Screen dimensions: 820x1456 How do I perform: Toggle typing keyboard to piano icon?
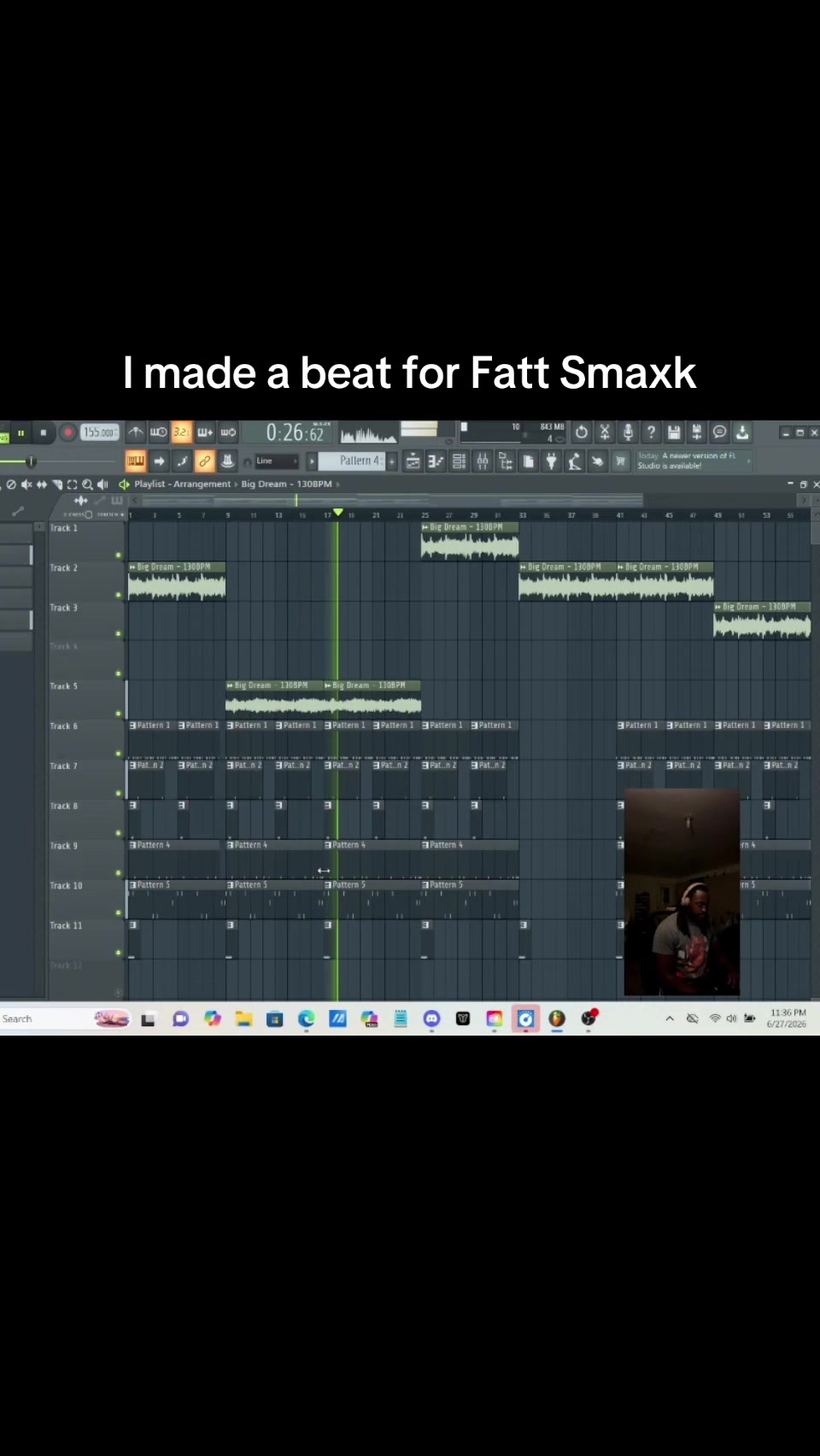point(136,461)
